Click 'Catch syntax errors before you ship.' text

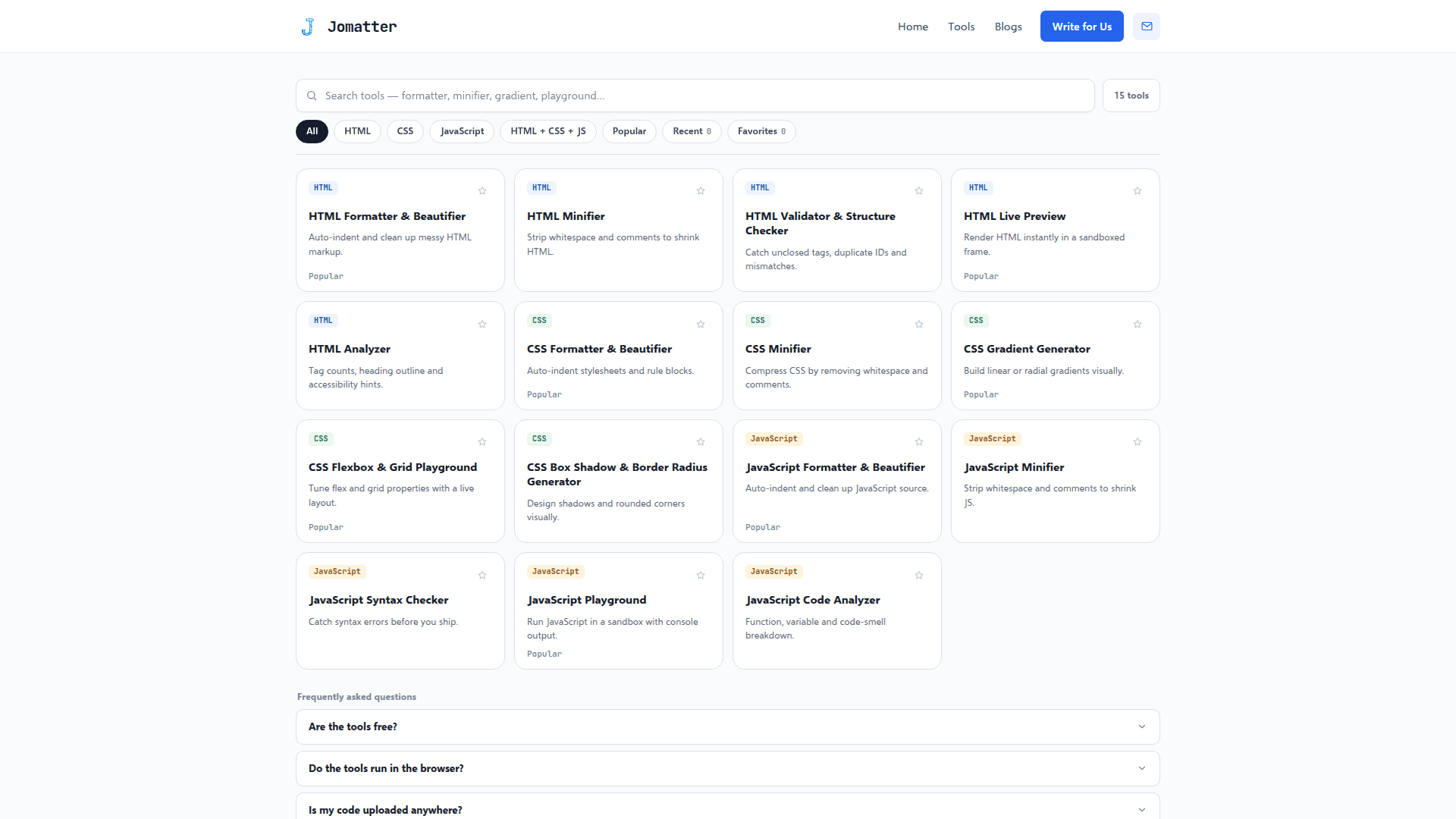pos(383,622)
